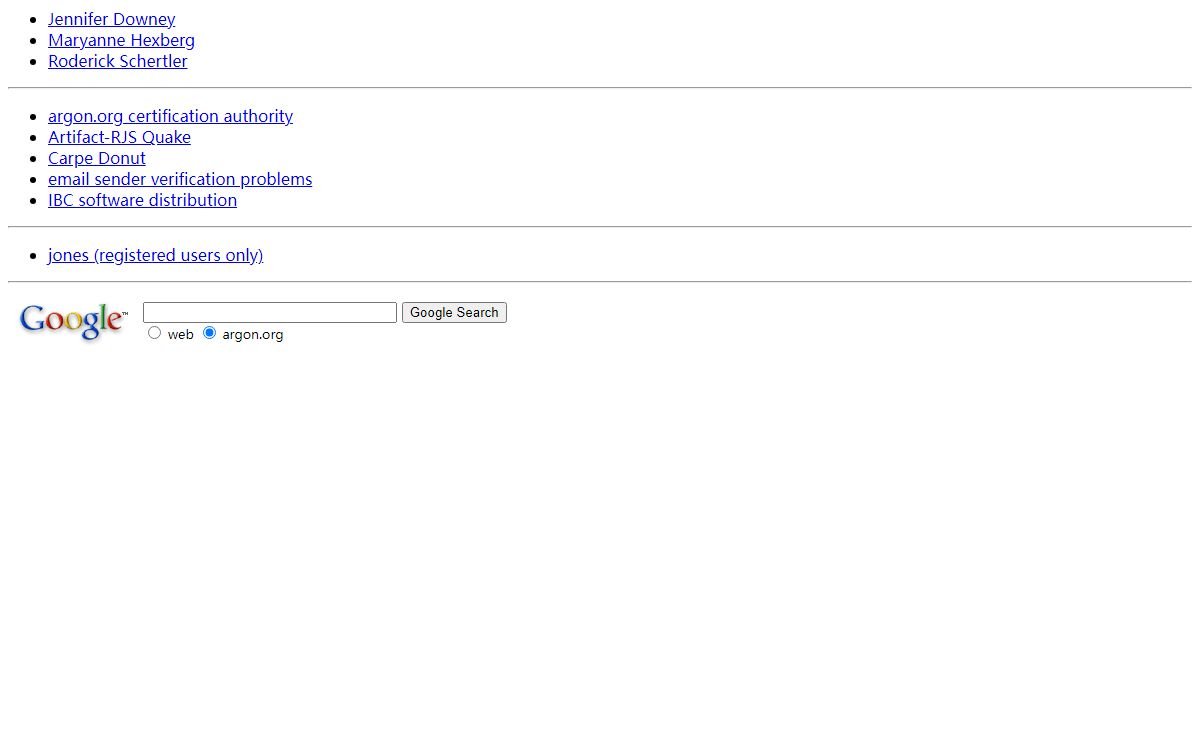1200x740 pixels.
Task: Click the 'argon.org' search scope label
Action: [252, 335]
